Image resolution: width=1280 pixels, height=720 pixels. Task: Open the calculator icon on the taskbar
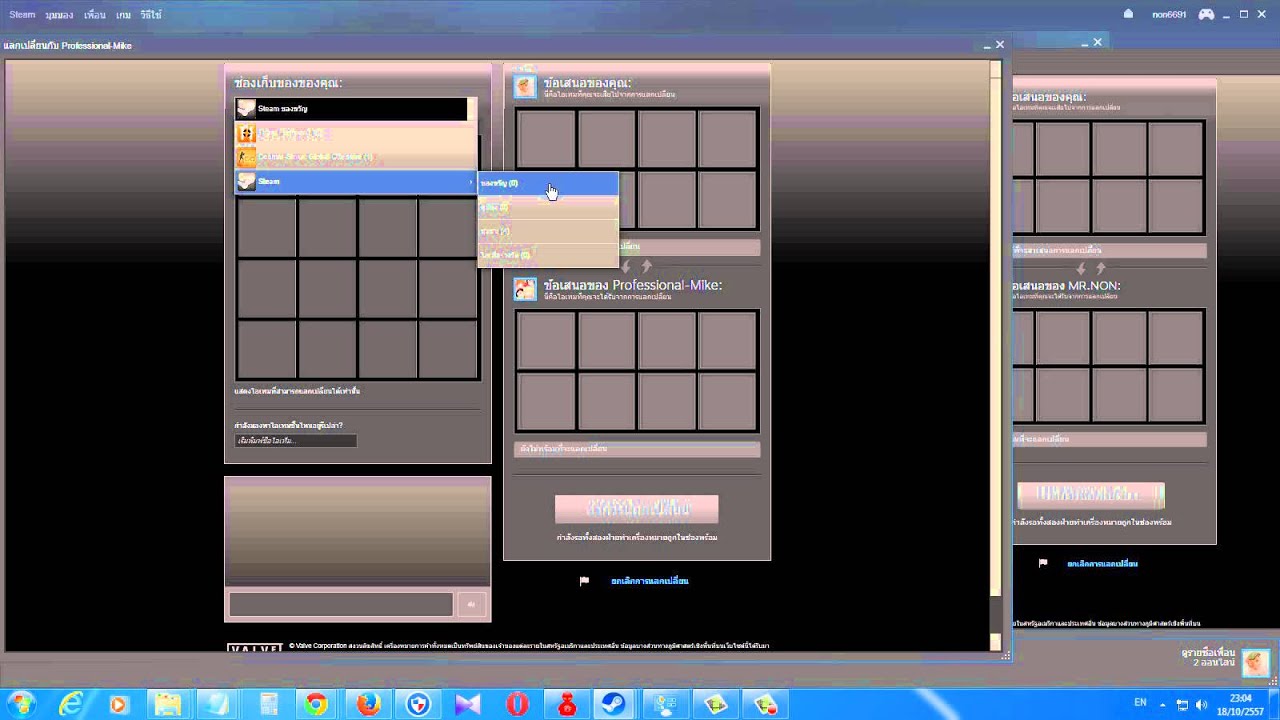pyautogui.click(x=268, y=704)
